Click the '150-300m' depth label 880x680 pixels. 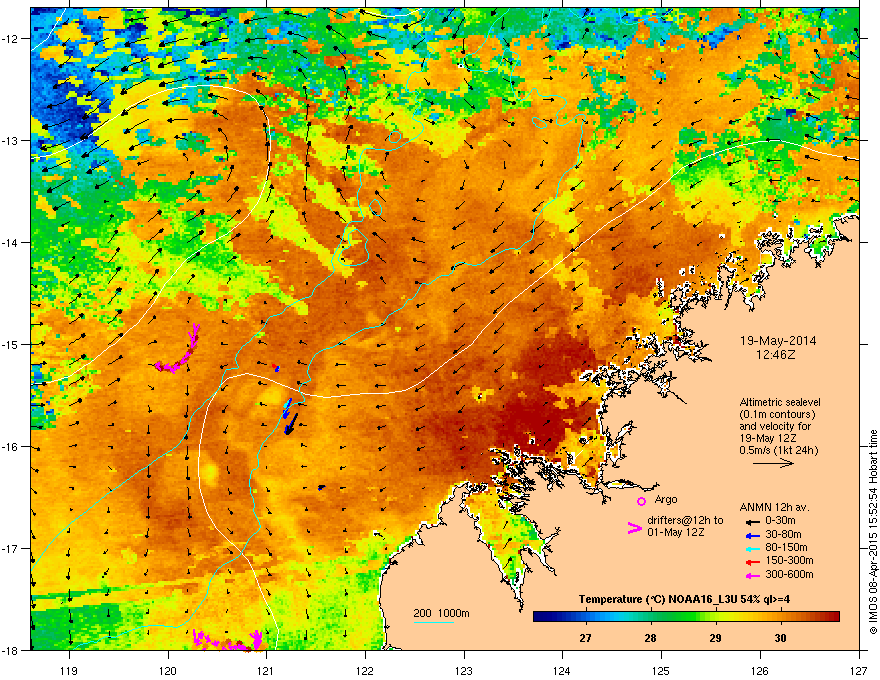[x=789, y=560]
